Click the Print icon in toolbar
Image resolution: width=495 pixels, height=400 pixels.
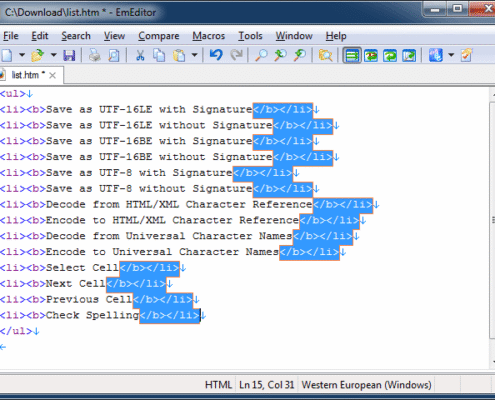pyautogui.click(x=95, y=55)
